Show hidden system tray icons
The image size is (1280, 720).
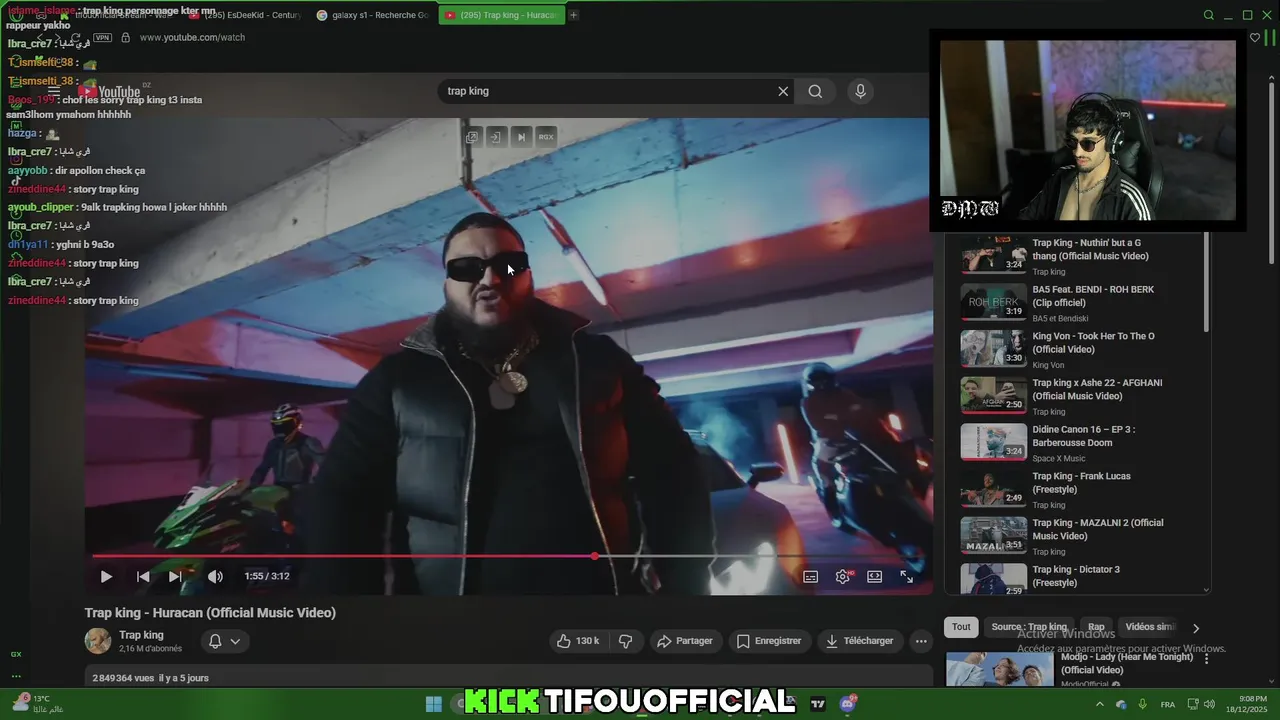(x=1100, y=704)
